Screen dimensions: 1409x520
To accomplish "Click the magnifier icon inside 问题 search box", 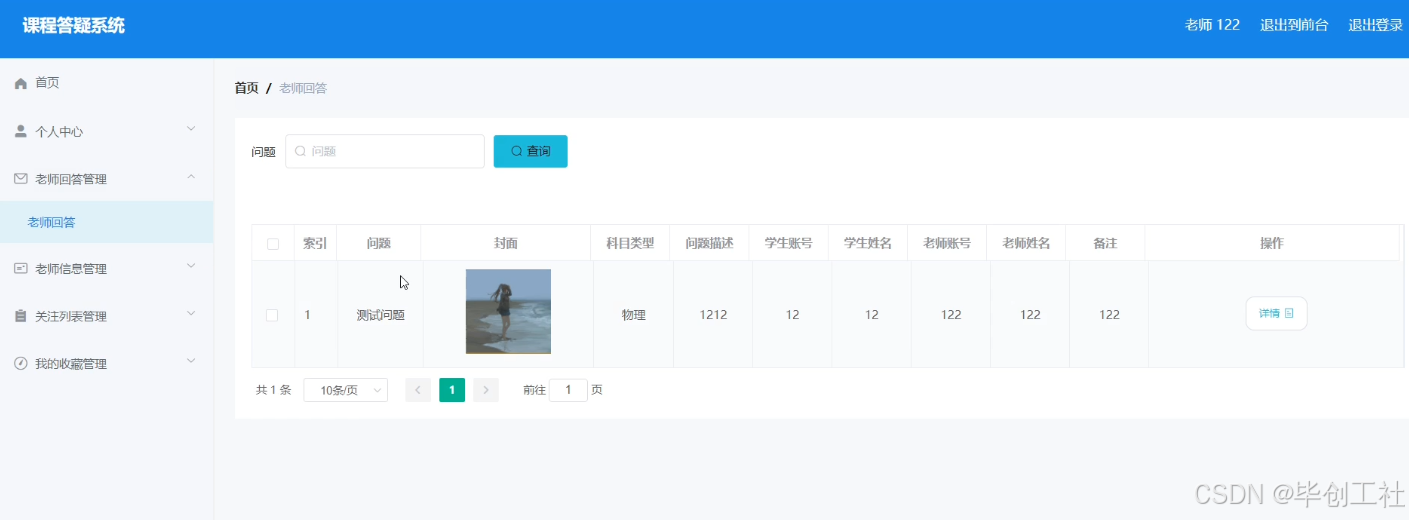I will point(300,151).
